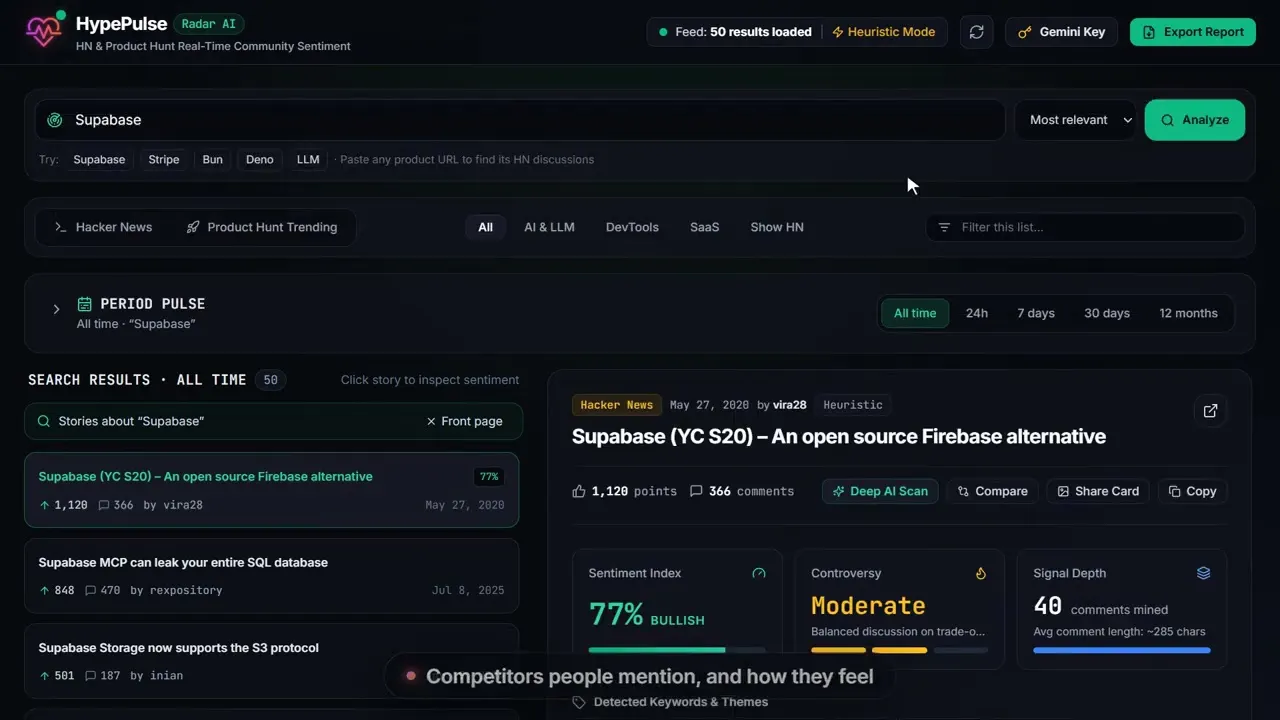This screenshot has height=720, width=1280.
Task: Click the flame icon in Controversy card
Action: (x=981, y=573)
